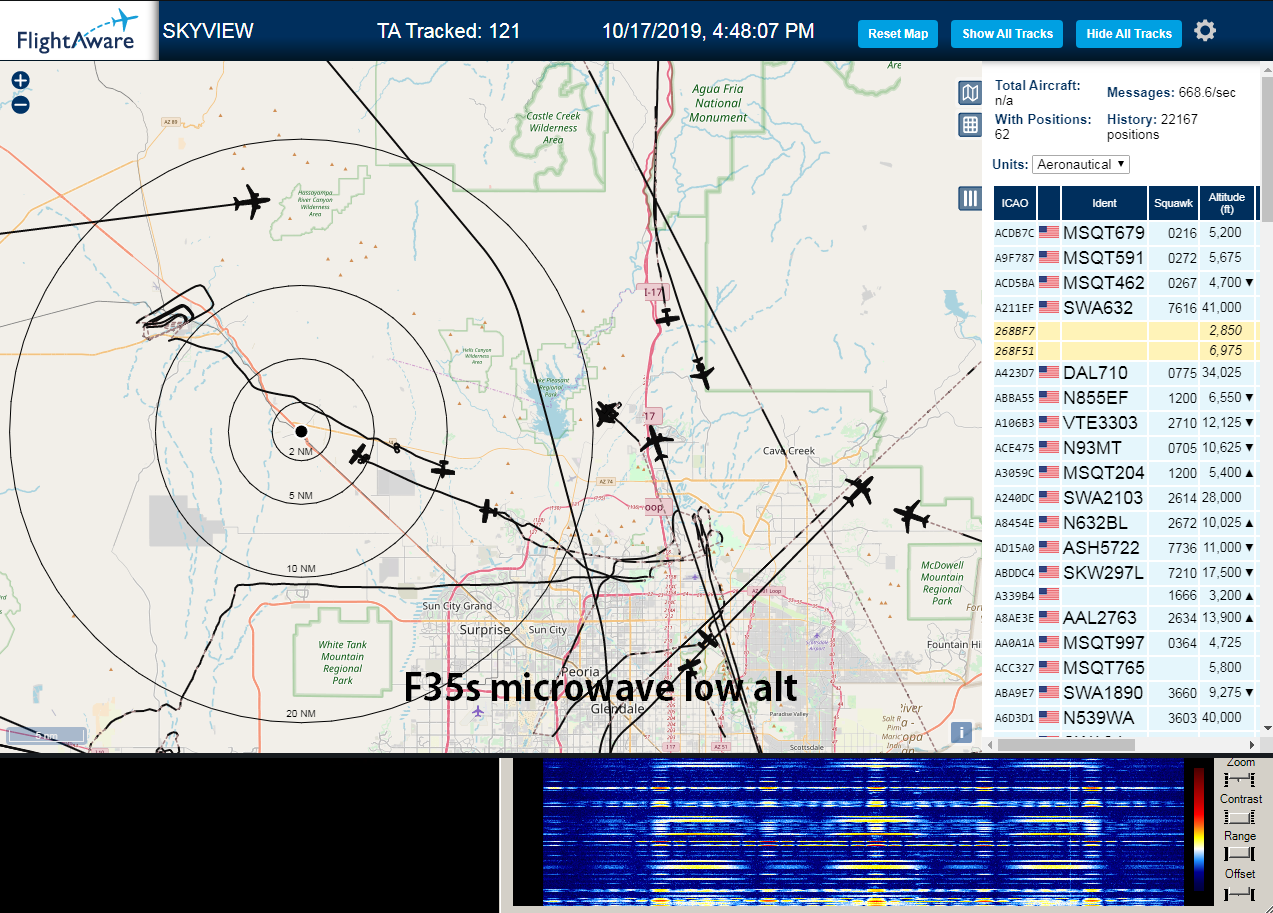Adjust the waterfall Zoom slider
The height and width of the screenshot is (913, 1273).
coord(1239,779)
